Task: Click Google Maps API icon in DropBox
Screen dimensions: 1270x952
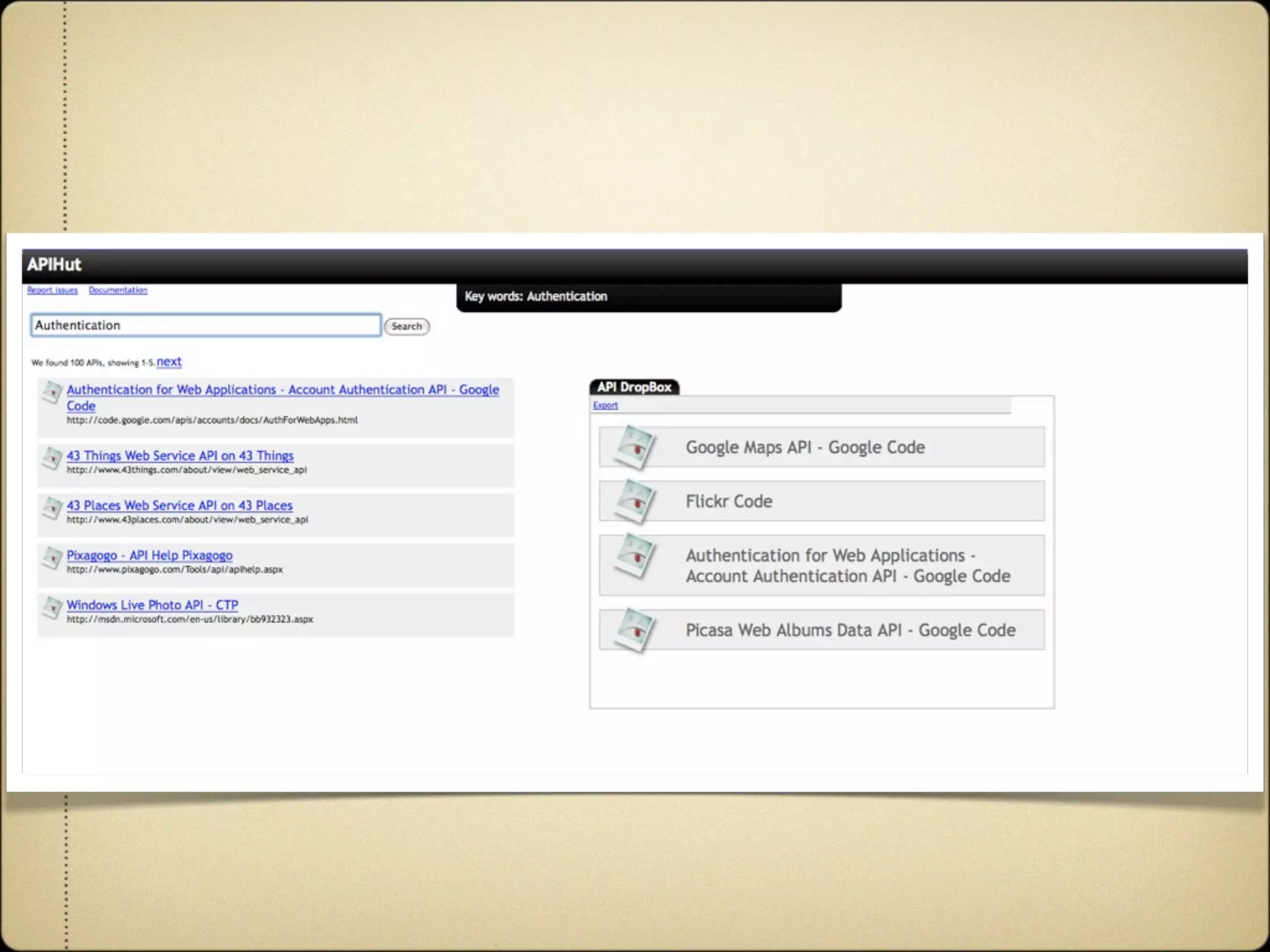Action: 634,447
